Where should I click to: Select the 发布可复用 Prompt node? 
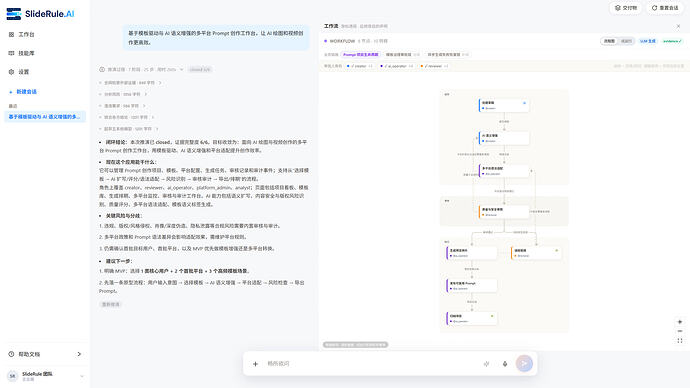pos(472,286)
